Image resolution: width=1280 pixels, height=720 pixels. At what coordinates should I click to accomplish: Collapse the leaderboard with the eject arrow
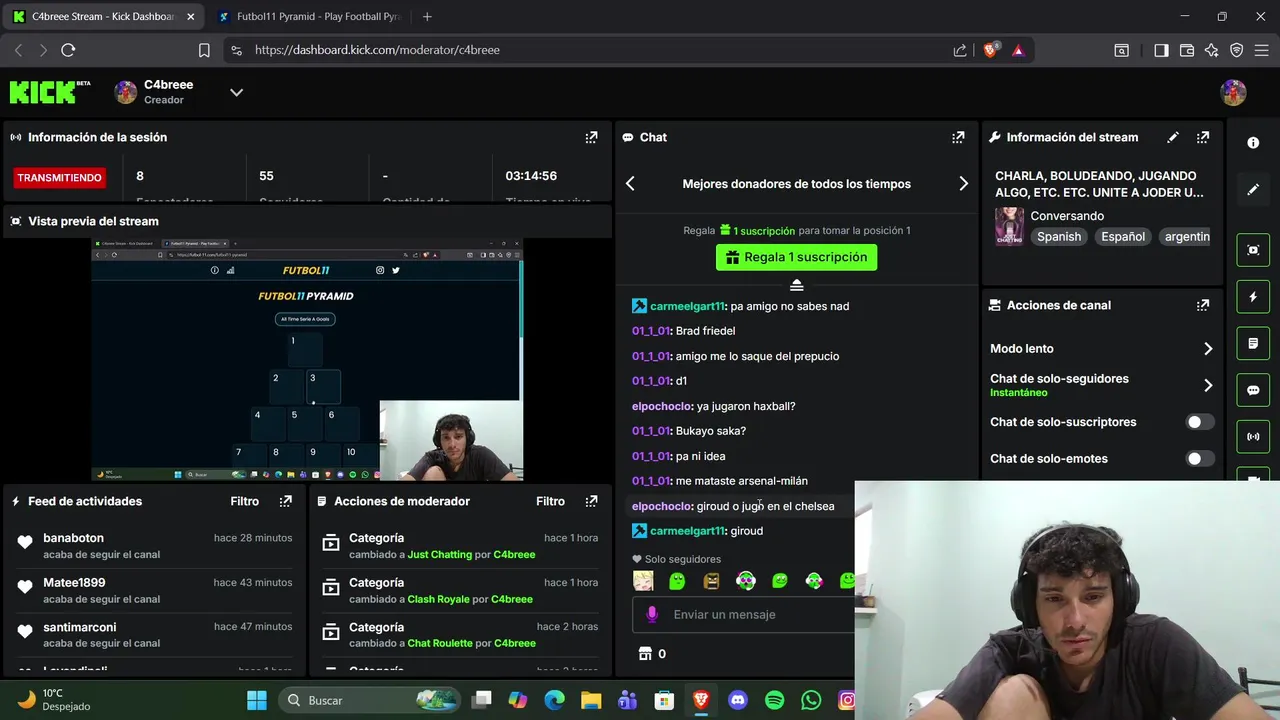pos(797,286)
